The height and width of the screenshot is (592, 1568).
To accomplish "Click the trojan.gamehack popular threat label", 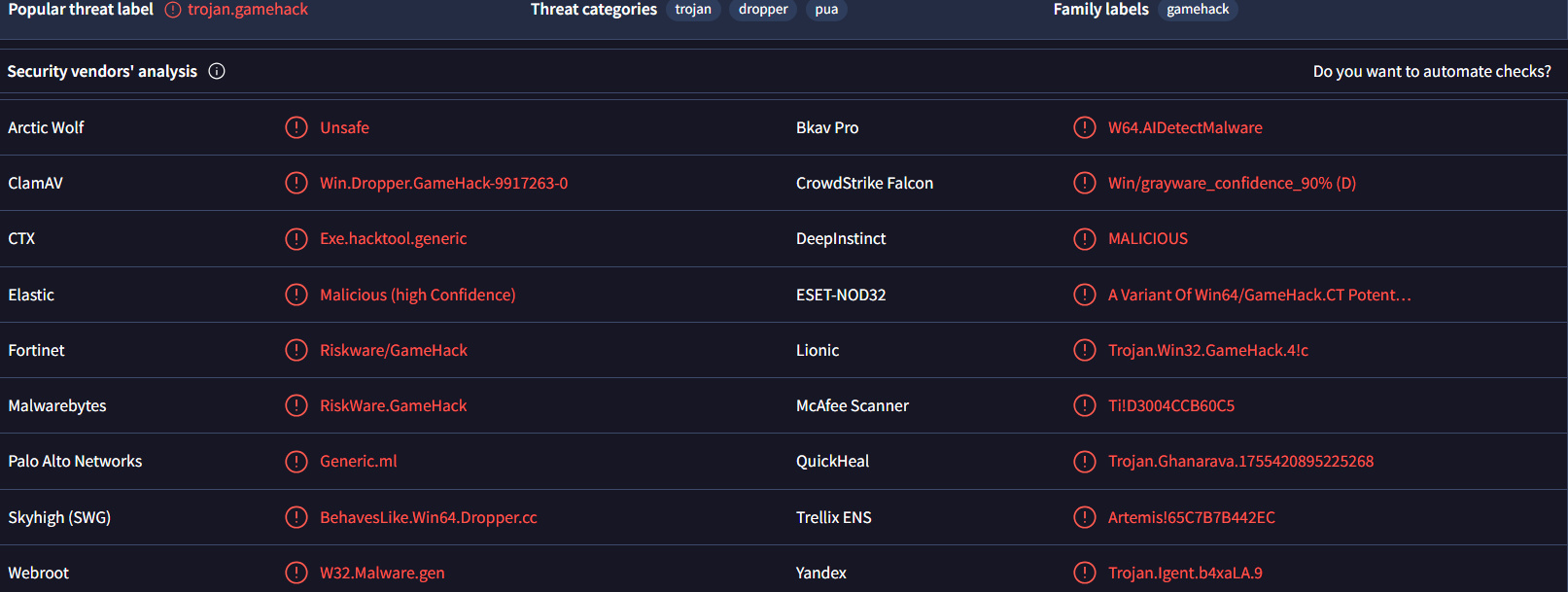I will click(248, 10).
